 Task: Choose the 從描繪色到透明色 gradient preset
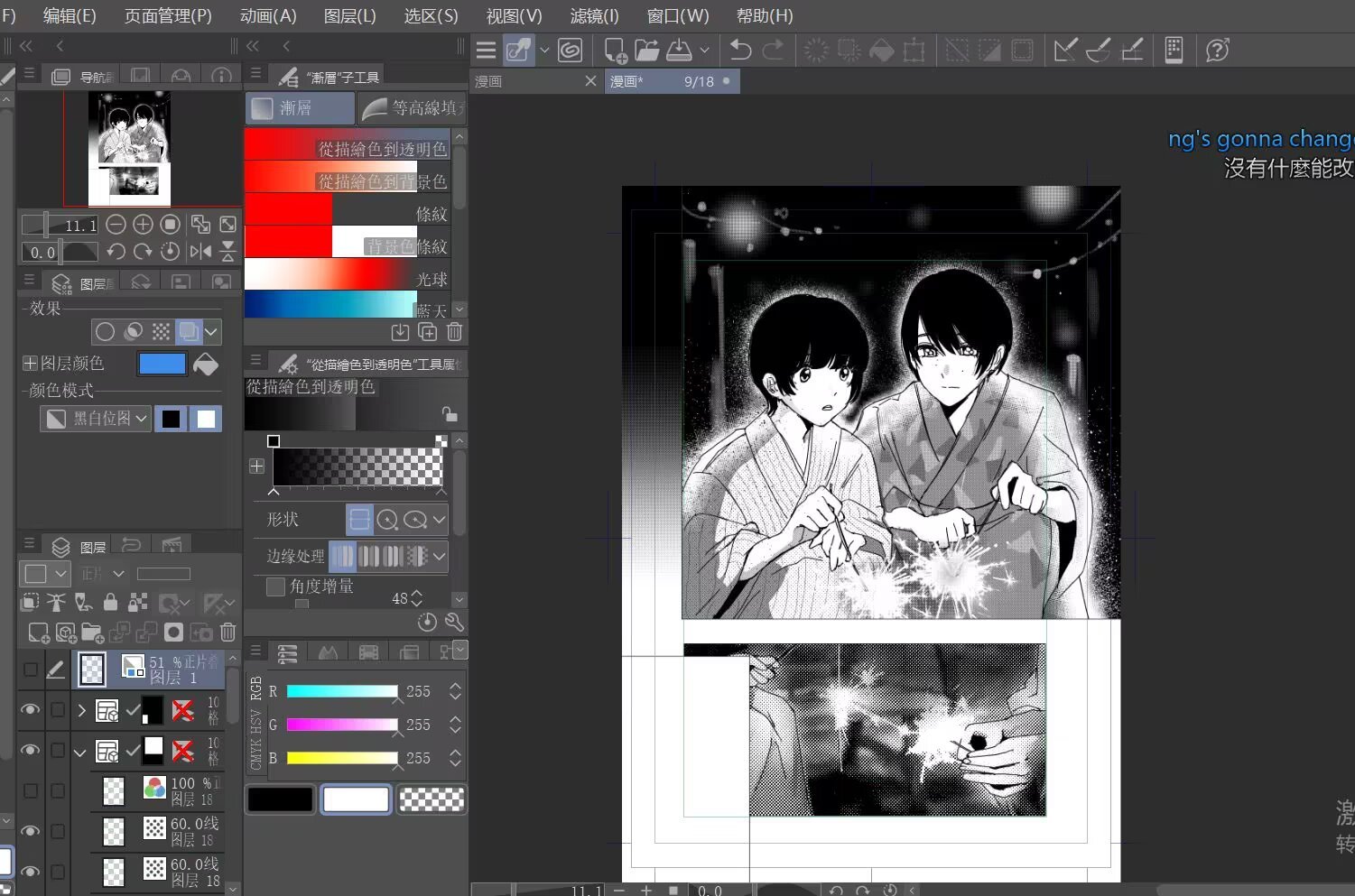point(347,144)
